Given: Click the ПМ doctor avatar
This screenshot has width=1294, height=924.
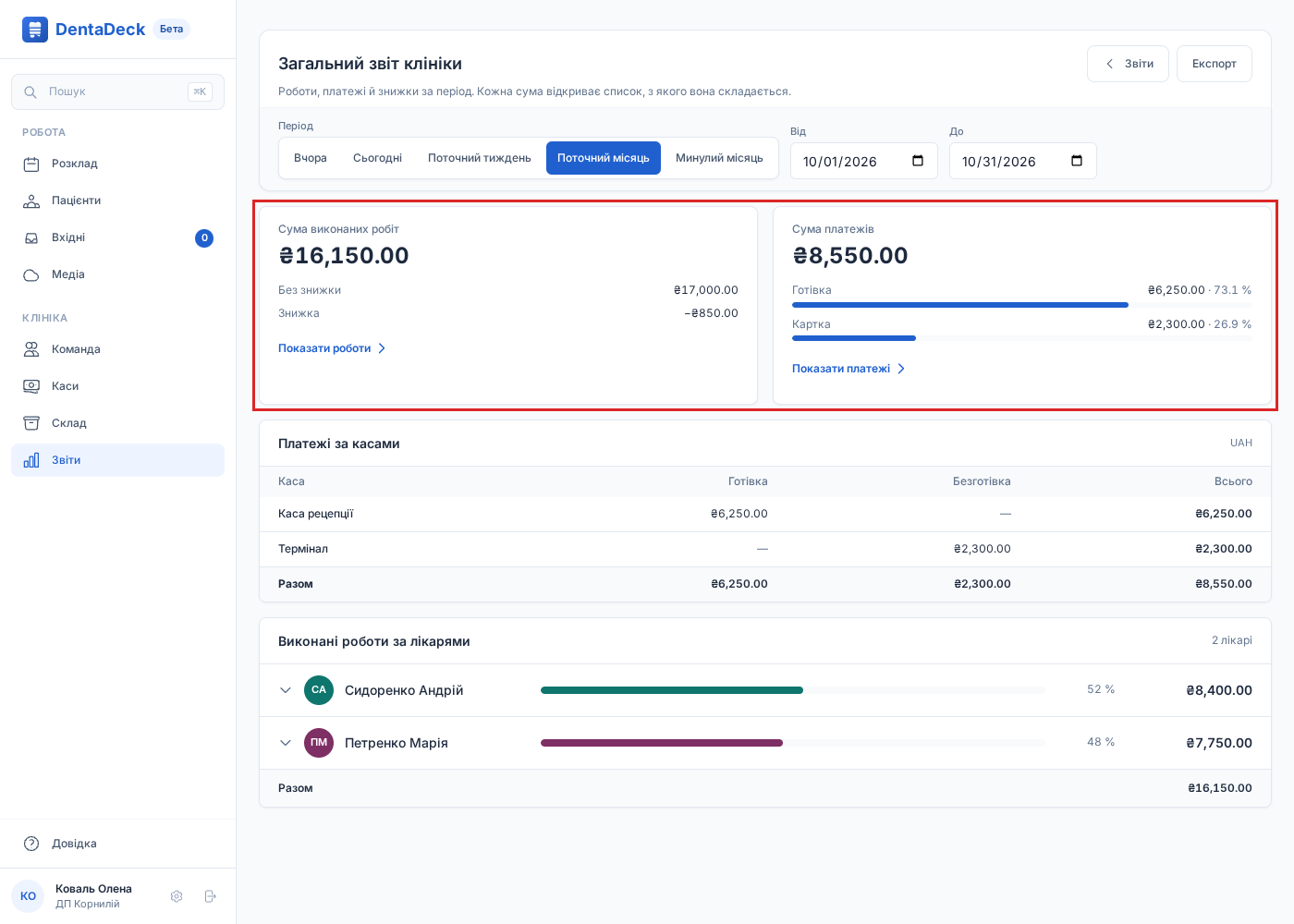Looking at the screenshot, I should 319,743.
